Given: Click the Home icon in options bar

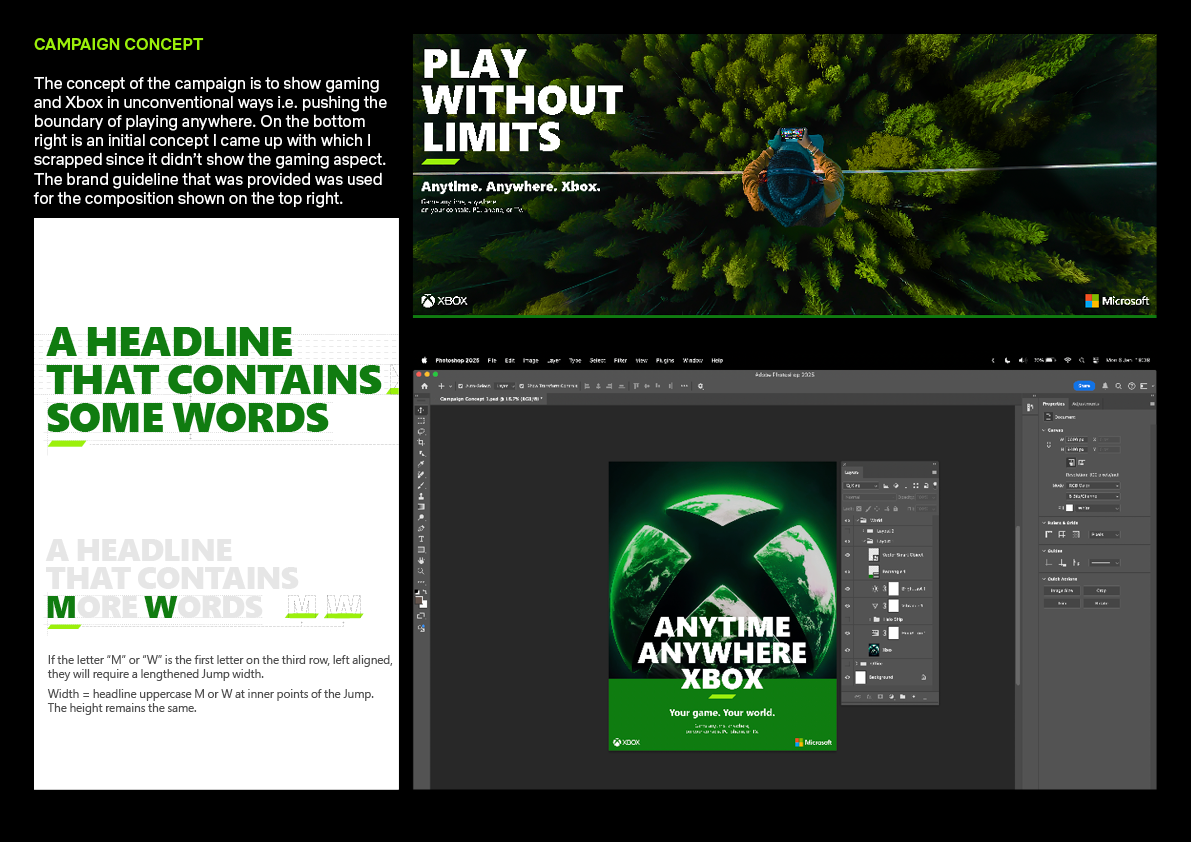Looking at the screenshot, I should coord(425,386).
